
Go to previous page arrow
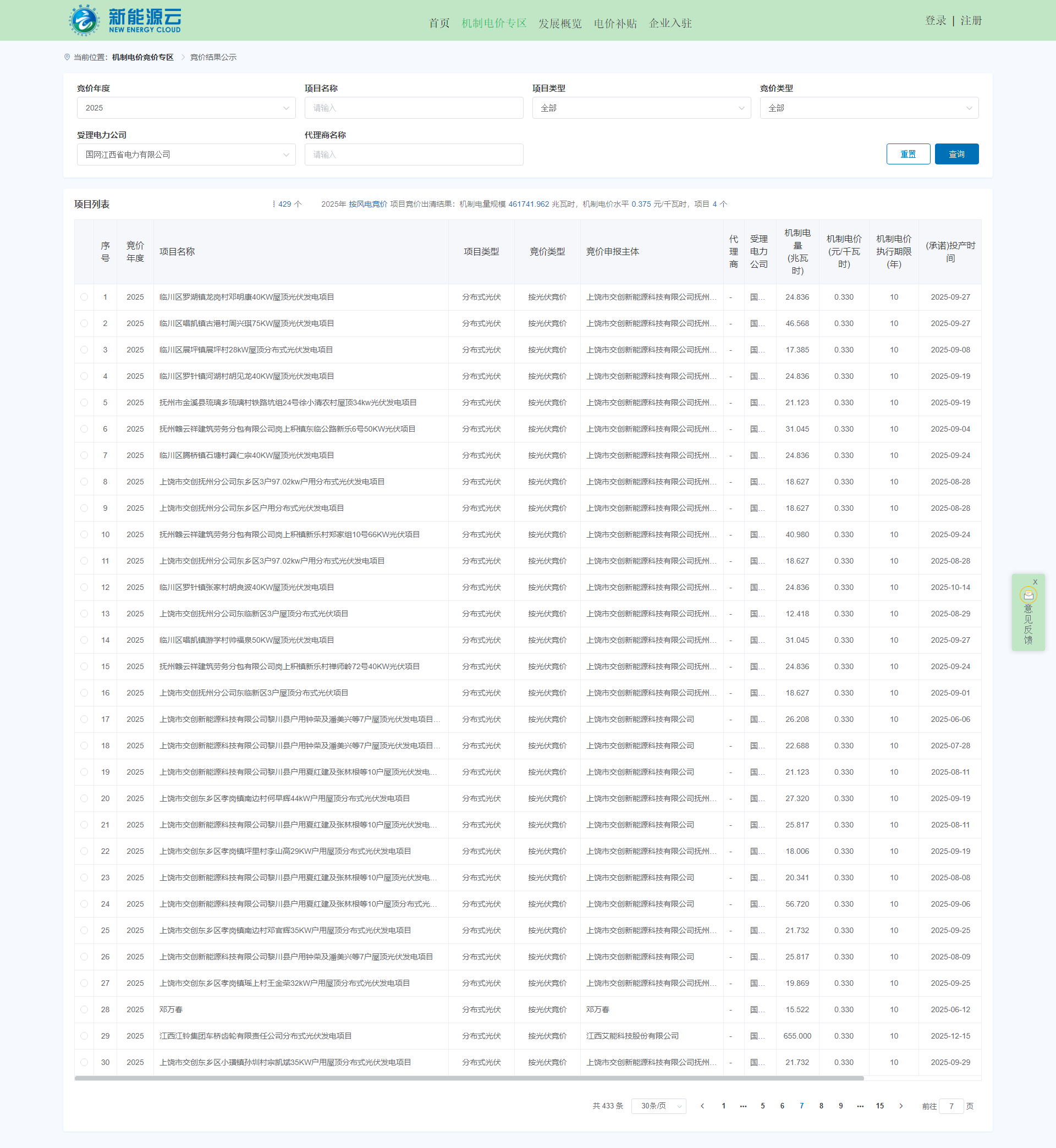point(702,1106)
